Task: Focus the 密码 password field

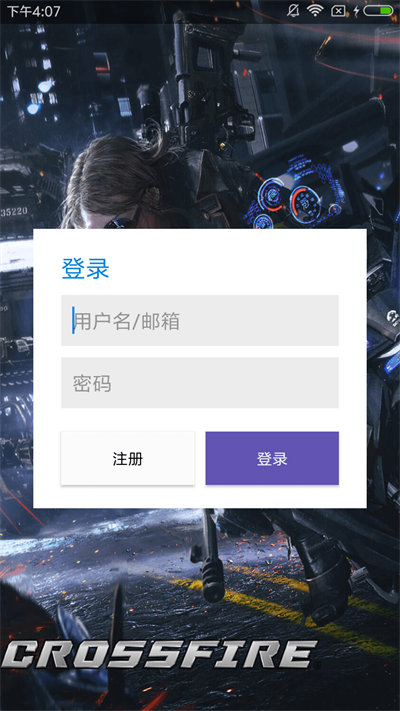Action: point(200,383)
